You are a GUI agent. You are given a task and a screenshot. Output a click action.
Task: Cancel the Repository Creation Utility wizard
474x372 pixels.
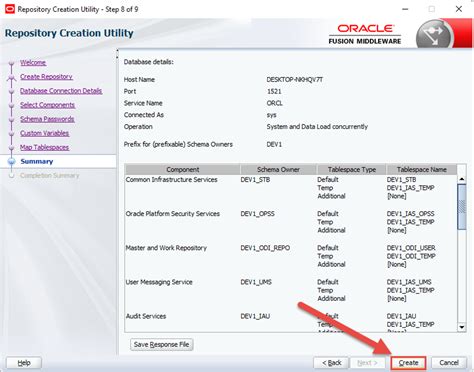click(x=449, y=363)
